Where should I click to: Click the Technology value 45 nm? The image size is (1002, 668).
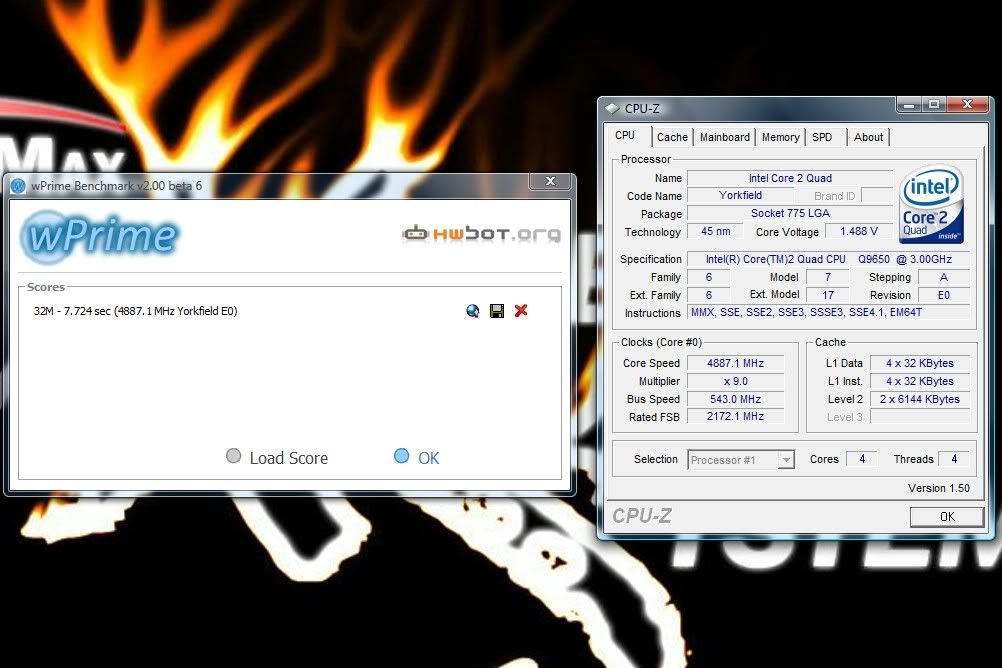coord(715,231)
